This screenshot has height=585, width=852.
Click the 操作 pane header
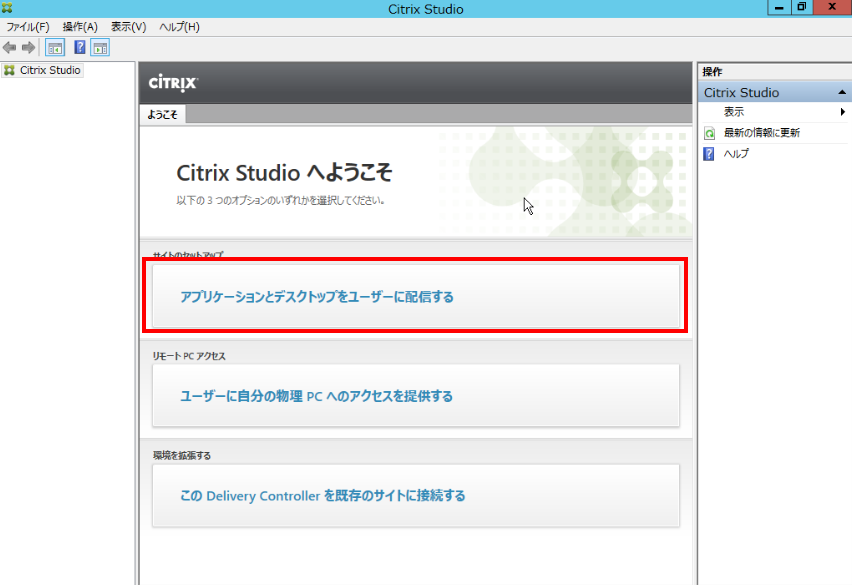click(712, 72)
